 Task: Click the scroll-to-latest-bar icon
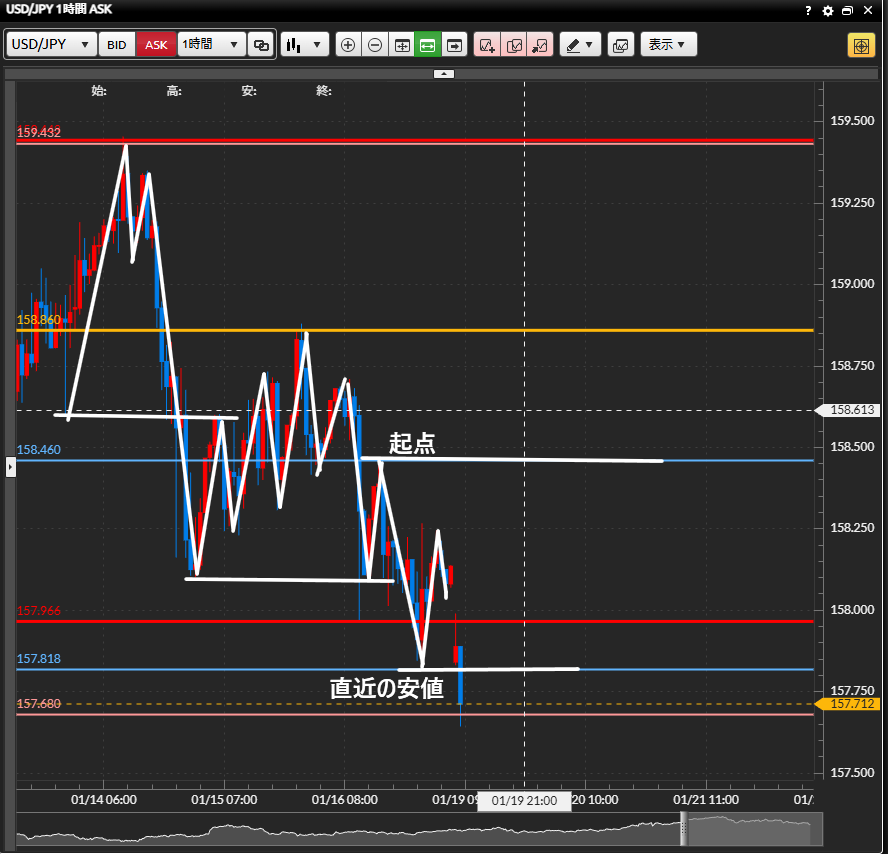[455, 45]
